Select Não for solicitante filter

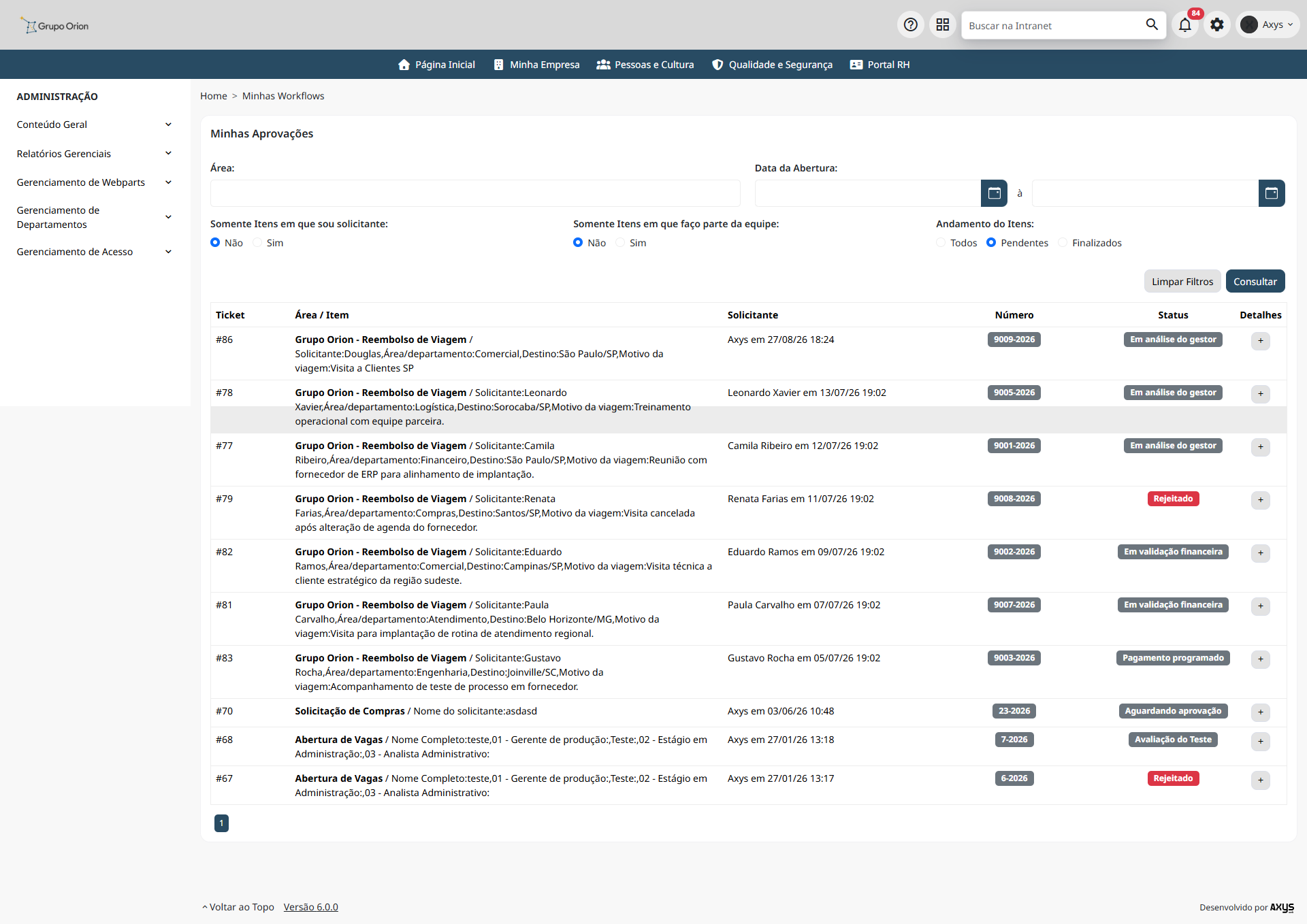(215, 242)
